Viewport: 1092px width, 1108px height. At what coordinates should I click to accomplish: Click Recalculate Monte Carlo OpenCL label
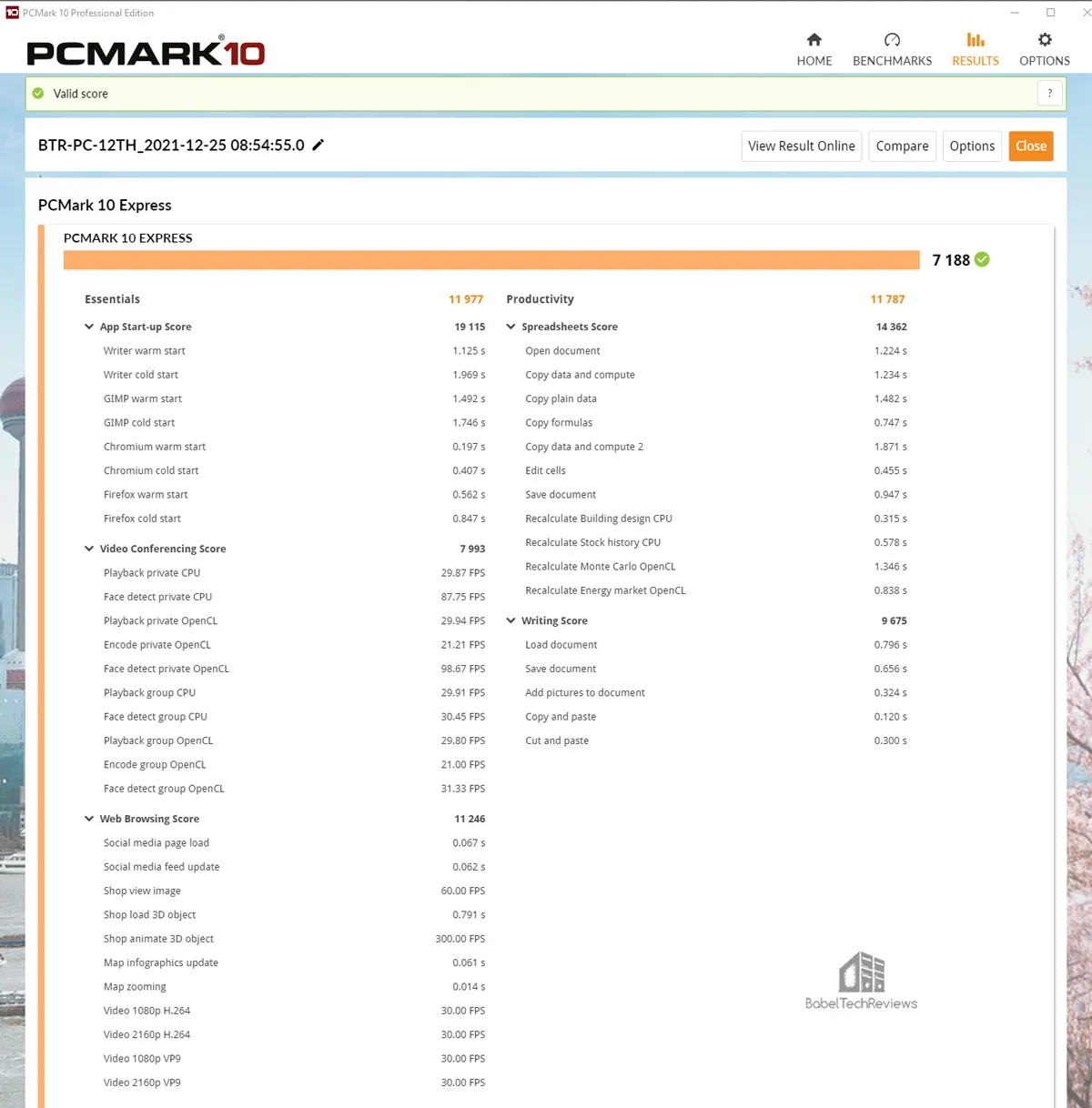coord(601,567)
